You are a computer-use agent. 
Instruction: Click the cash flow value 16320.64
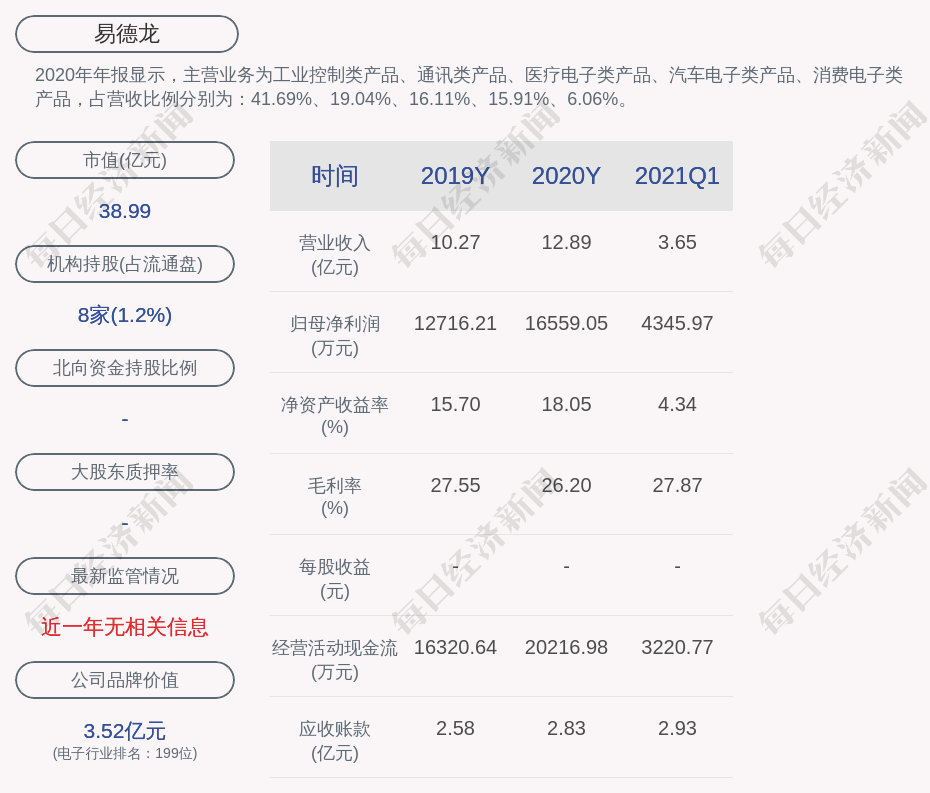[x=455, y=647]
